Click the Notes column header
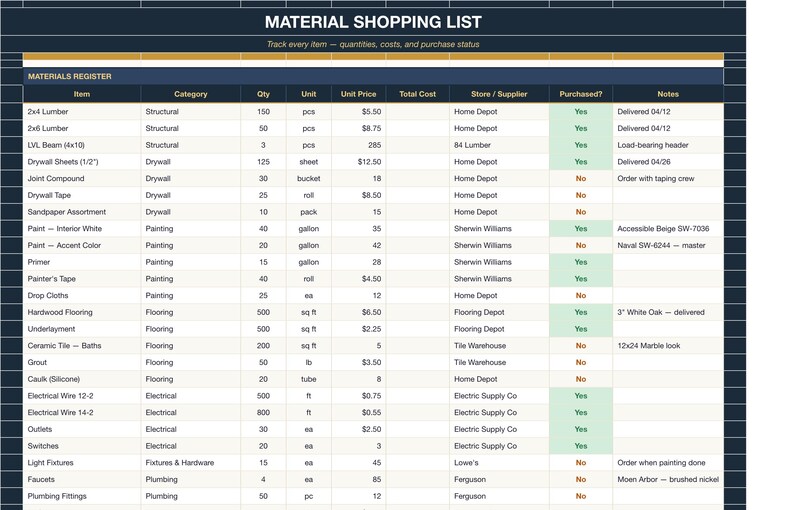This screenshot has height=510, width=794. click(x=668, y=94)
